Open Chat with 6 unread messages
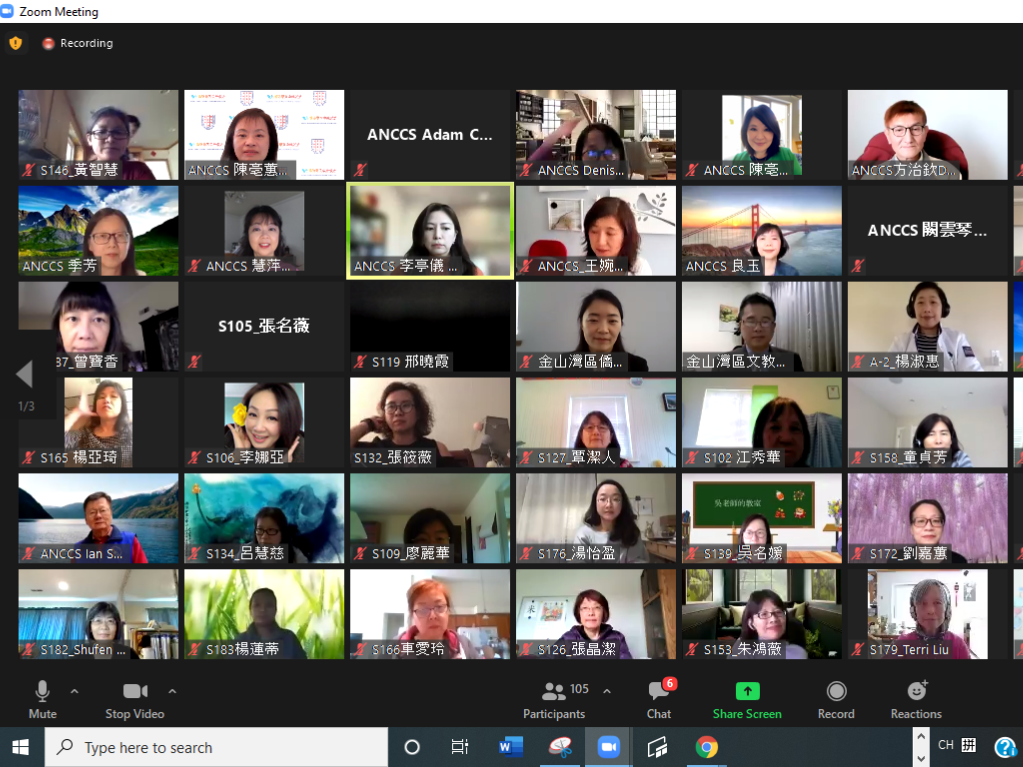Viewport: 1023px width, 767px height. coord(659,699)
